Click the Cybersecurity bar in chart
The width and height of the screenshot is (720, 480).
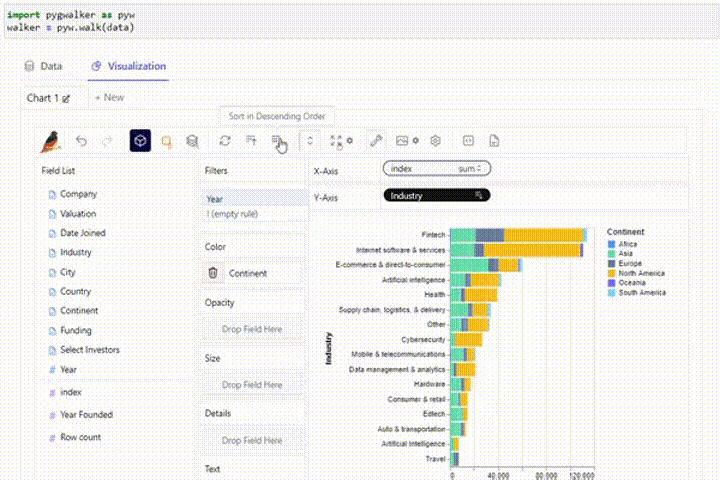click(466, 339)
